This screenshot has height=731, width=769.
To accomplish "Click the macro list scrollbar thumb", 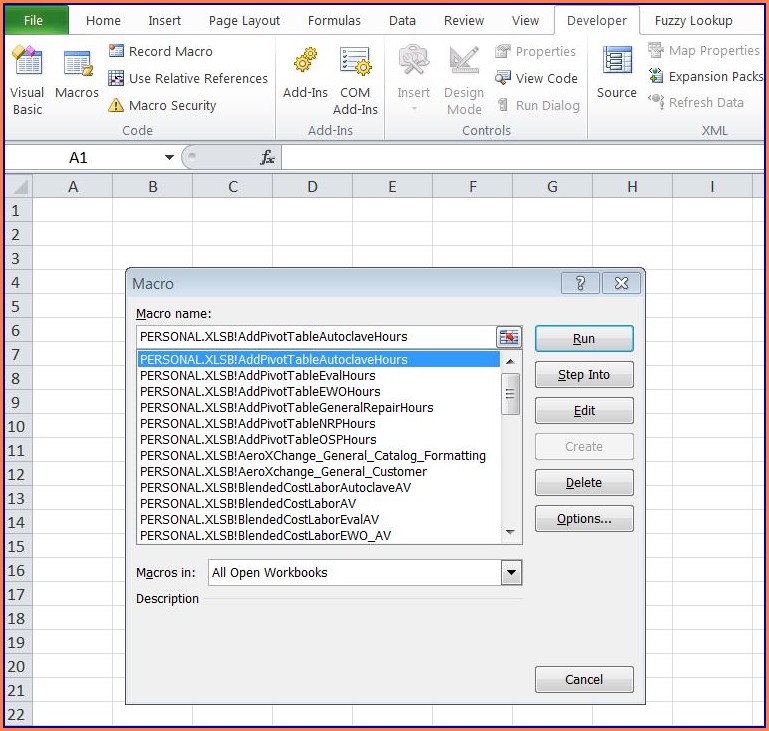I will (x=510, y=394).
